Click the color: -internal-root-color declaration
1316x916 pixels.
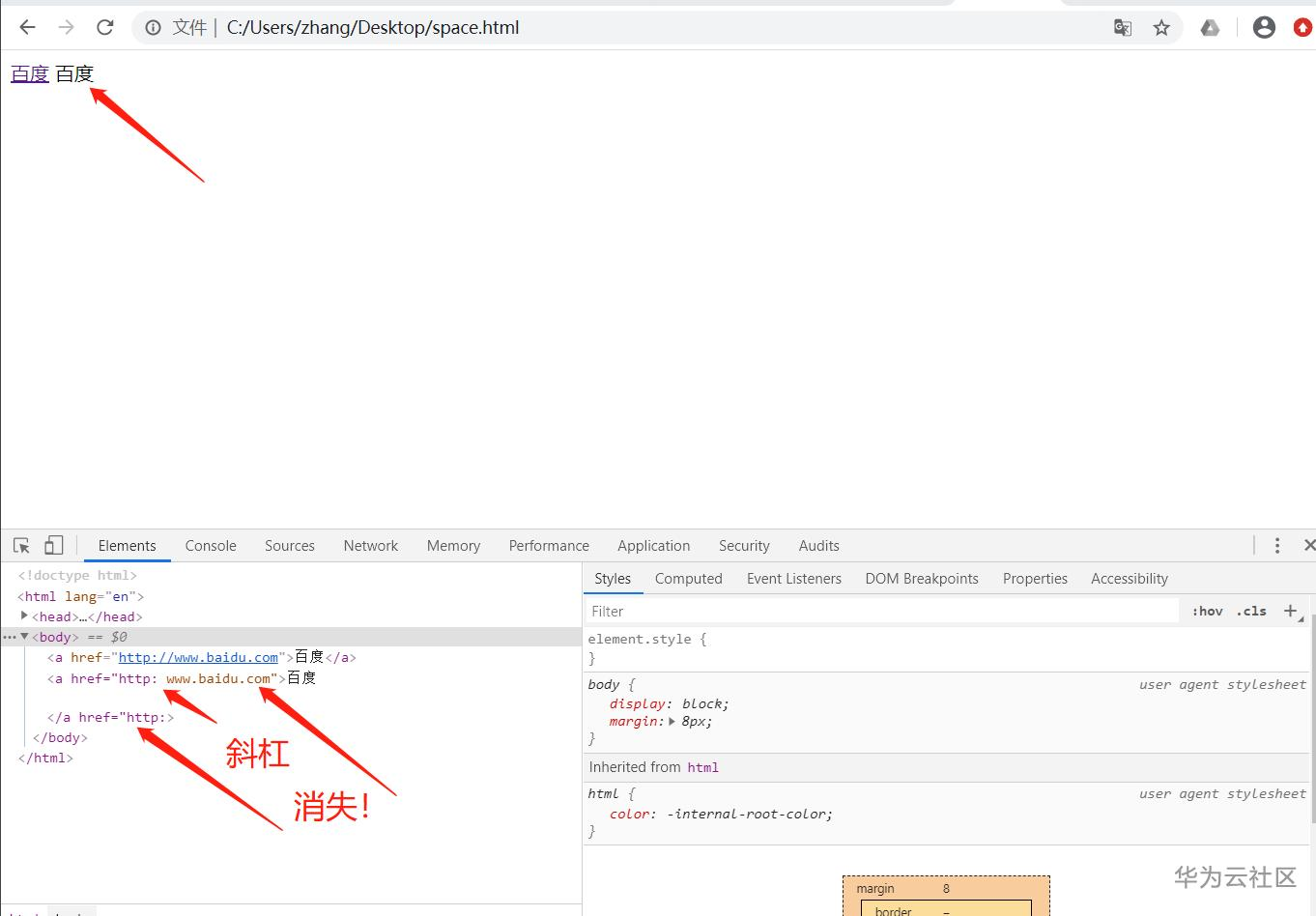(x=721, y=814)
